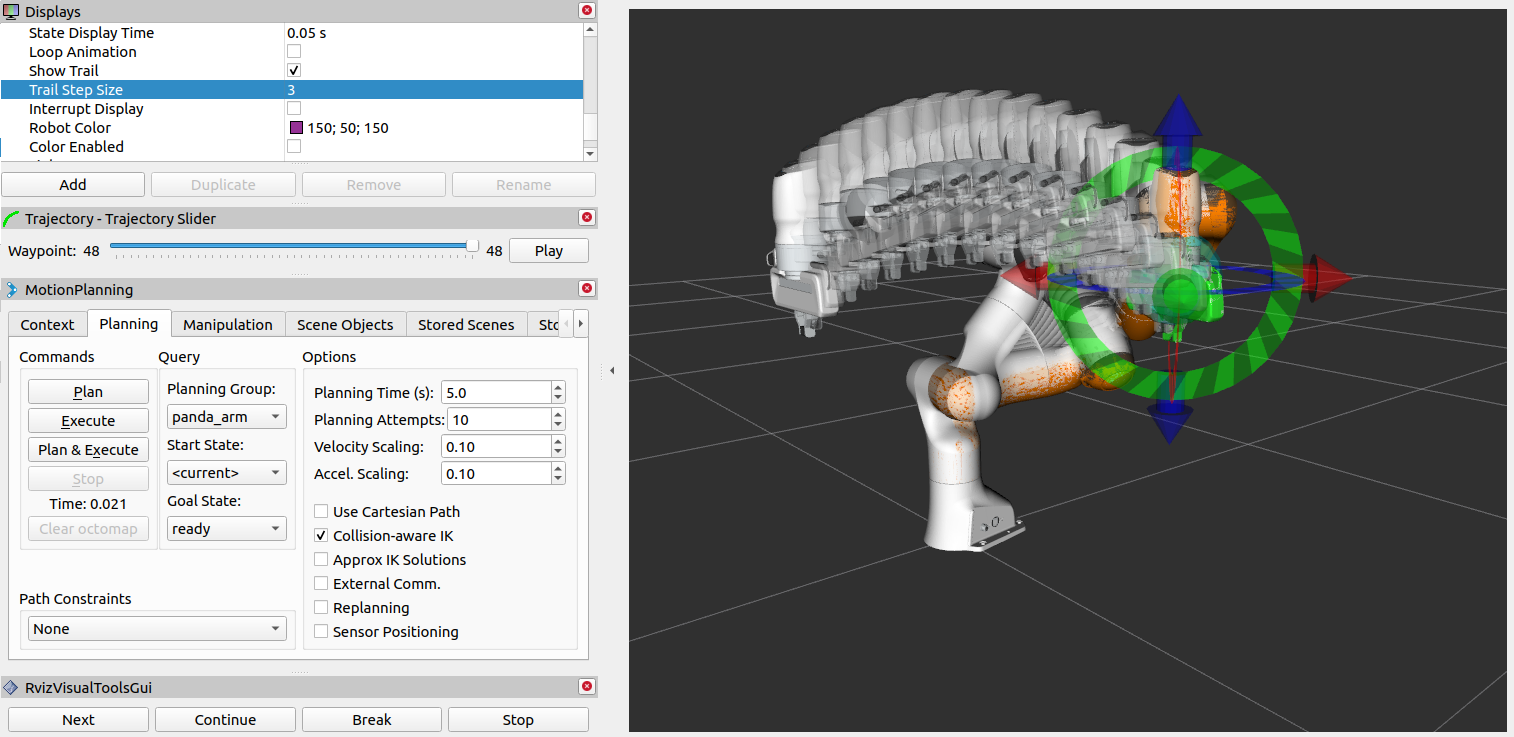Click the purple Robot Color swatch
Screen dimensions: 1514x737
click(297, 128)
